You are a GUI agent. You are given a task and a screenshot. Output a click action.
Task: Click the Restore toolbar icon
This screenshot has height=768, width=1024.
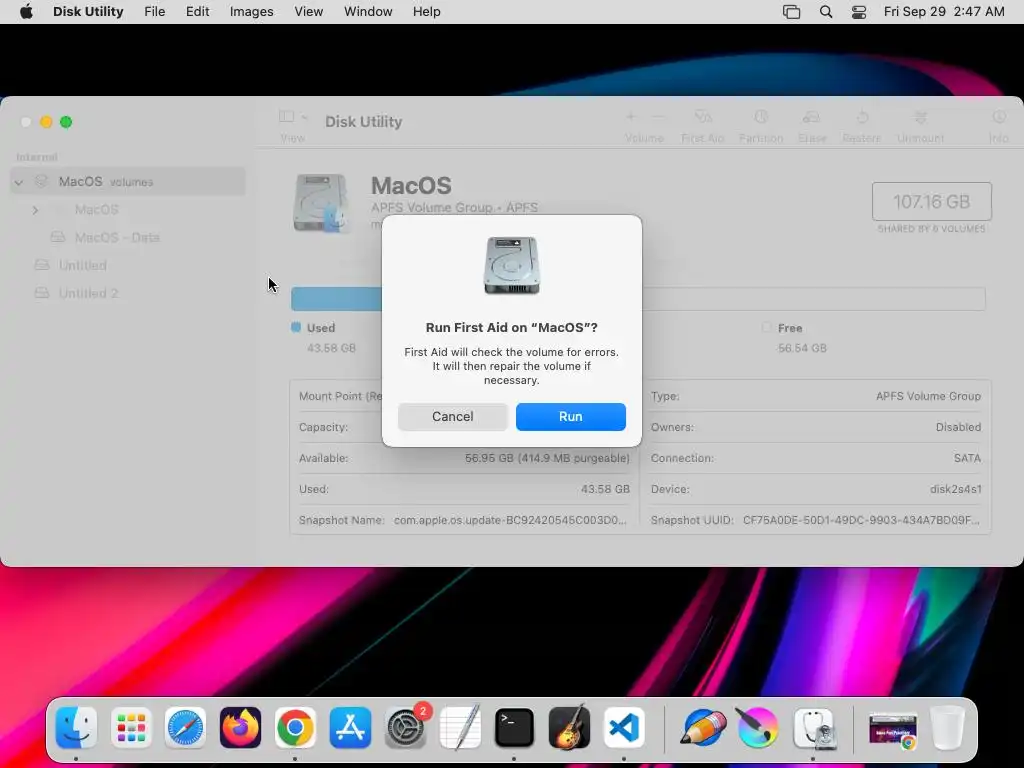point(862,117)
